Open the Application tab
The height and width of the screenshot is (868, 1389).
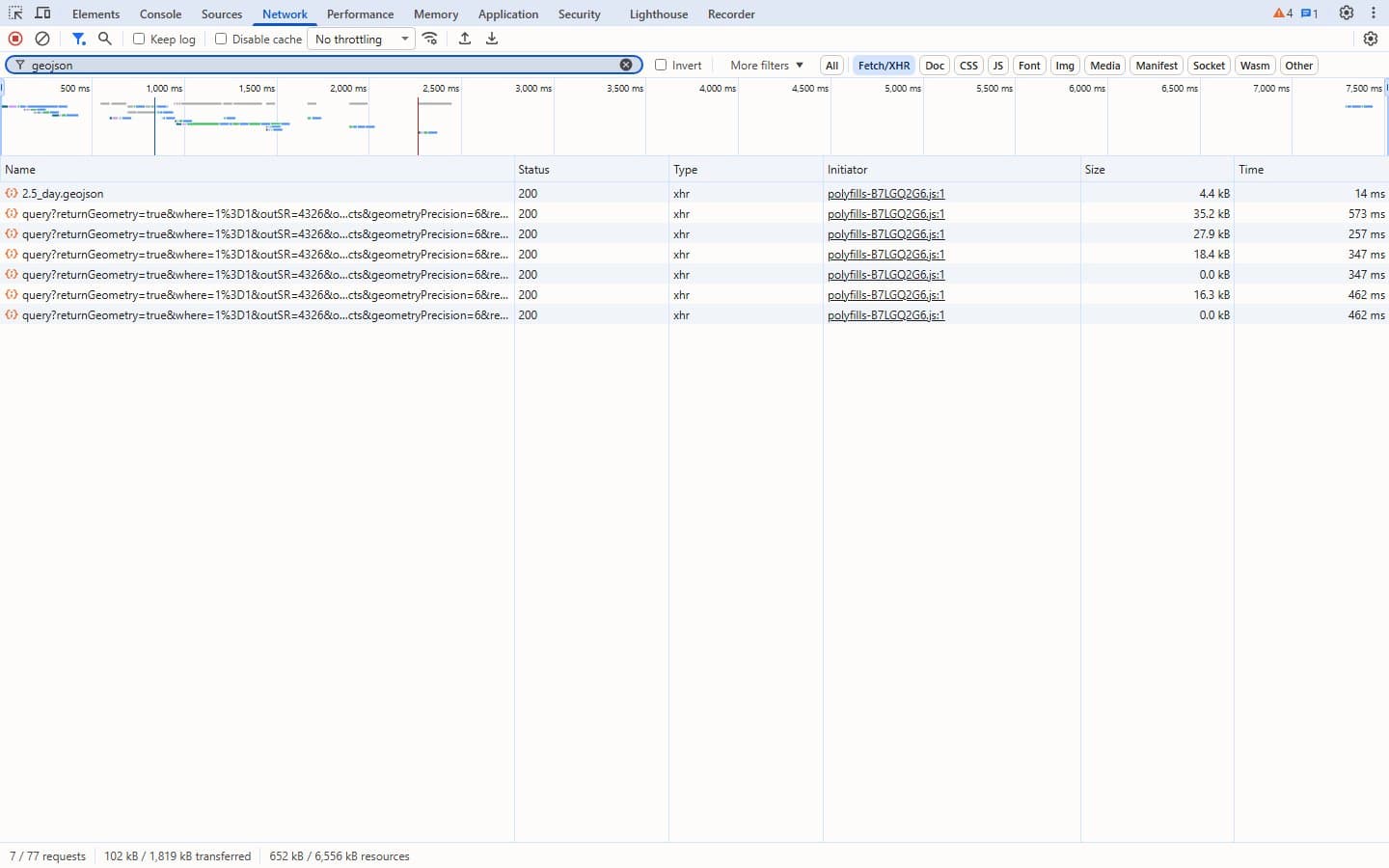point(508,14)
